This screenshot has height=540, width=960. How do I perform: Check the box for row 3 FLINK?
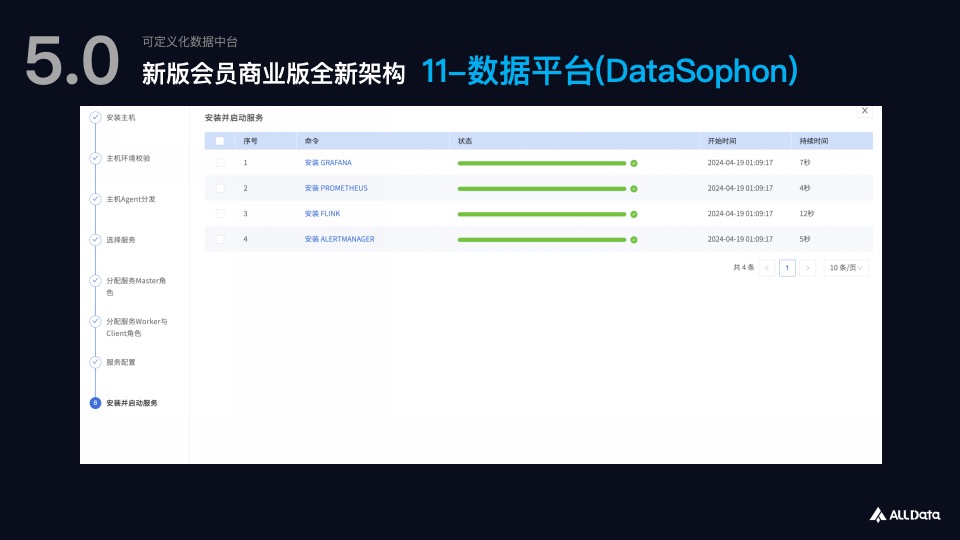point(220,214)
